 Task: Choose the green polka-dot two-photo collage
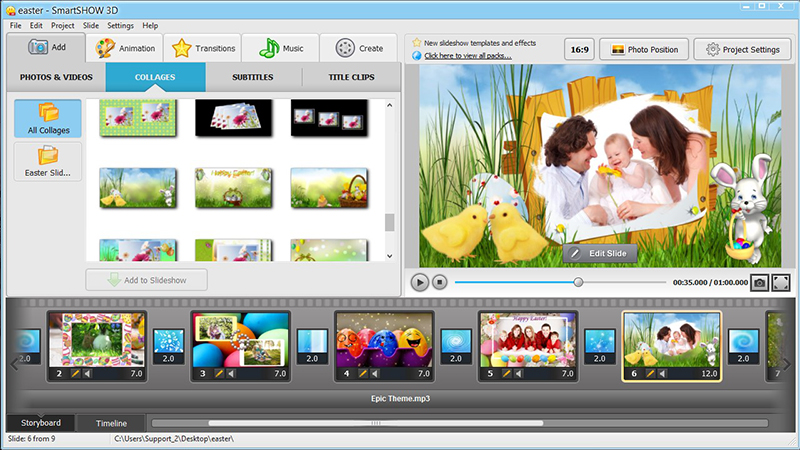[137, 117]
